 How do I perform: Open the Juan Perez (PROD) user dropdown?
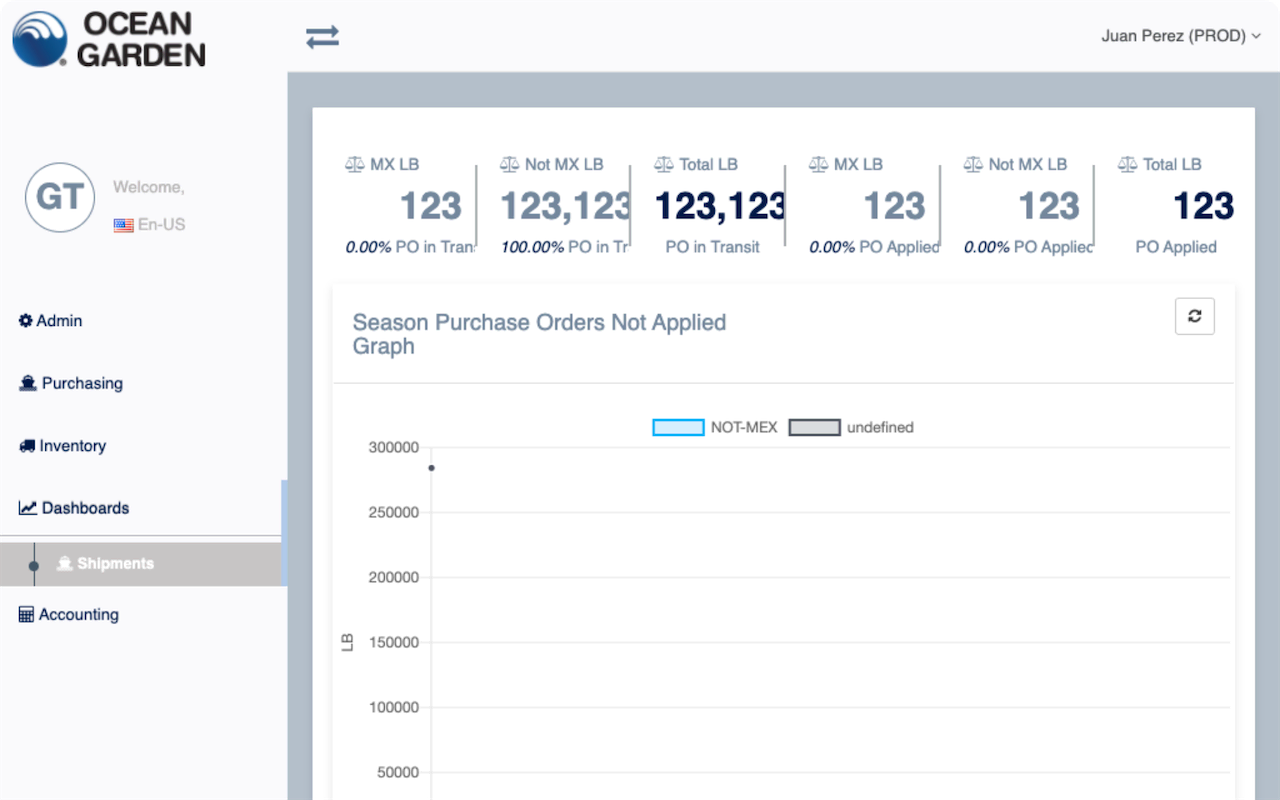click(1180, 36)
